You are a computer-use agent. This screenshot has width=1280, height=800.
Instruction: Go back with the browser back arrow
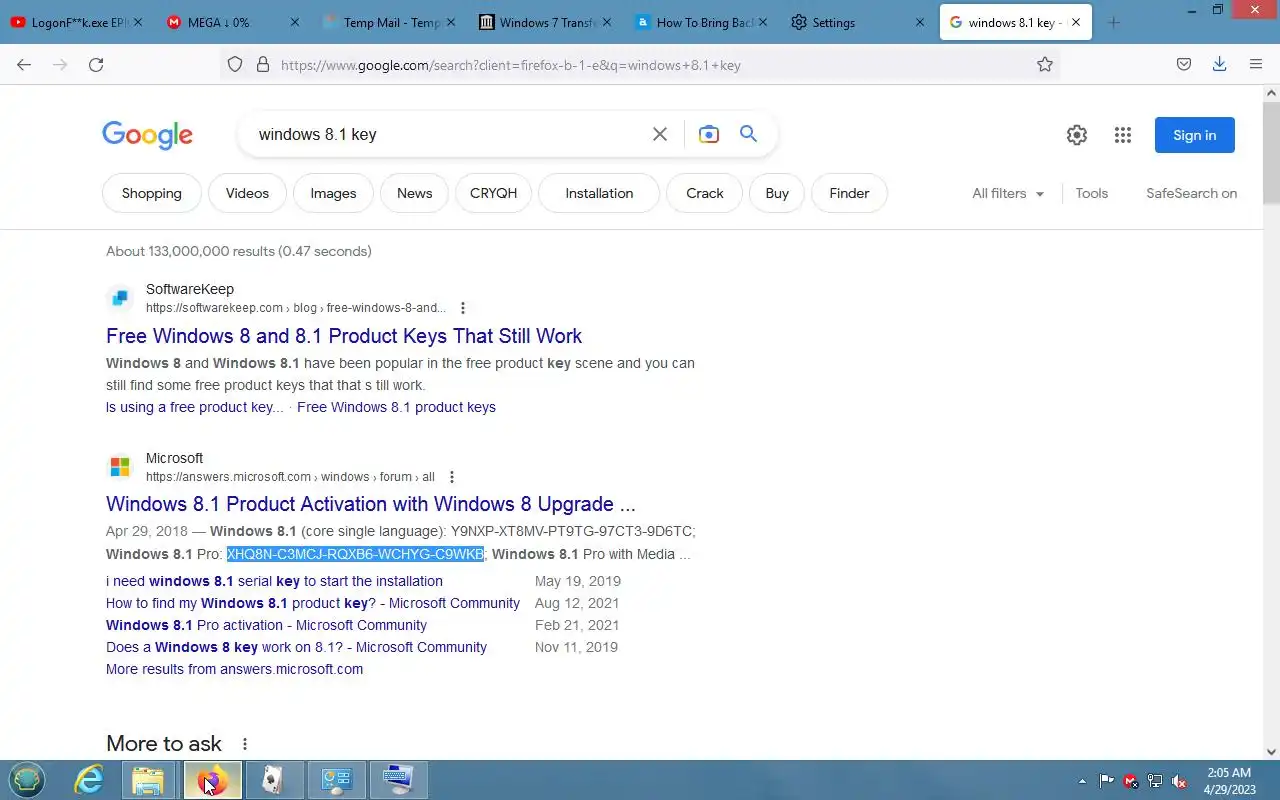point(24,65)
